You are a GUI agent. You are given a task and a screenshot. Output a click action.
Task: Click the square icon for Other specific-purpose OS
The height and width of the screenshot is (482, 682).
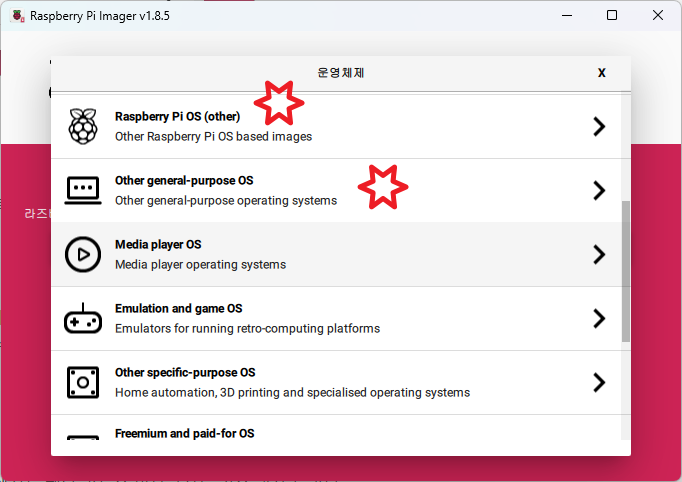click(83, 382)
